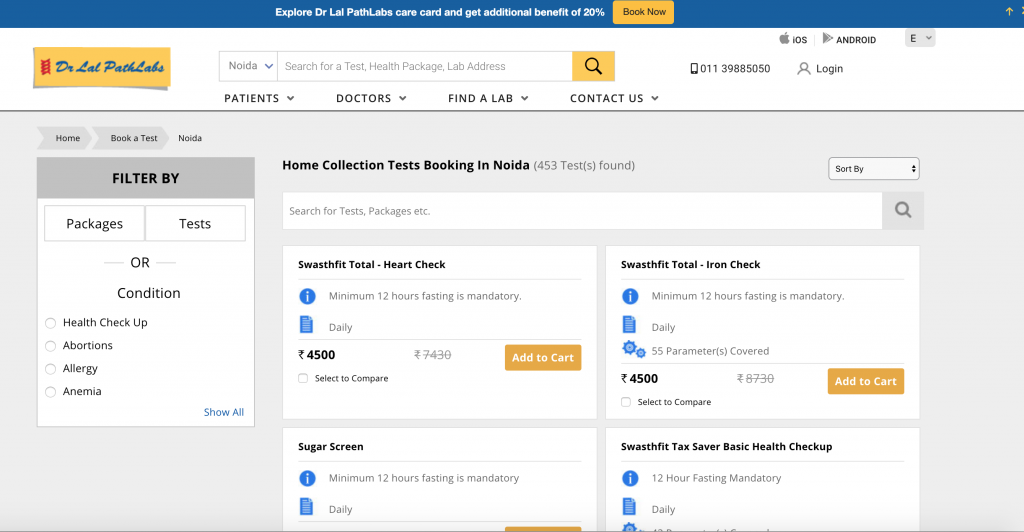Open Swasthfit Tax Saver Basic Health Checkup title
The height and width of the screenshot is (532, 1024).
pos(726,446)
